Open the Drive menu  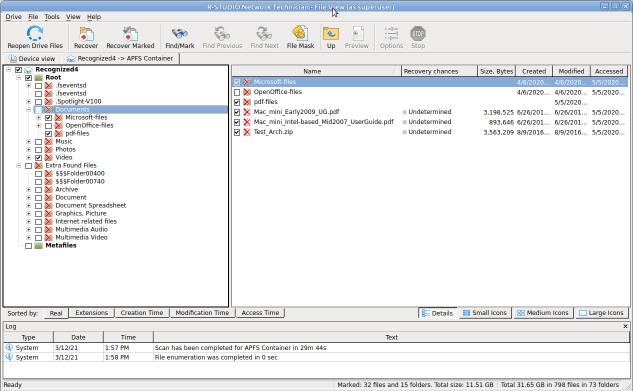[x=13, y=17]
